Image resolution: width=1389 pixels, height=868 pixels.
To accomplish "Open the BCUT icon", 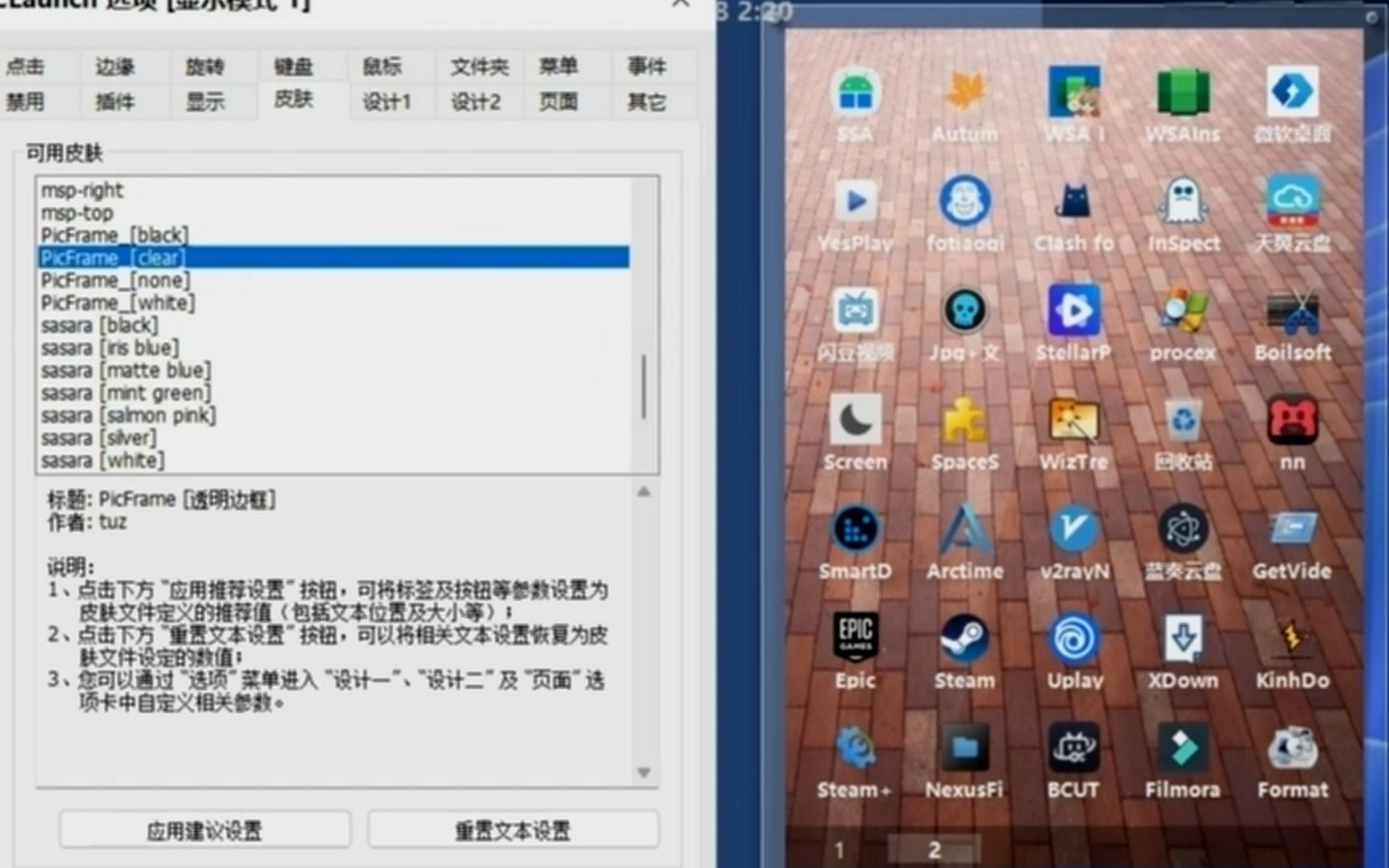I will pyautogui.click(x=1074, y=747).
